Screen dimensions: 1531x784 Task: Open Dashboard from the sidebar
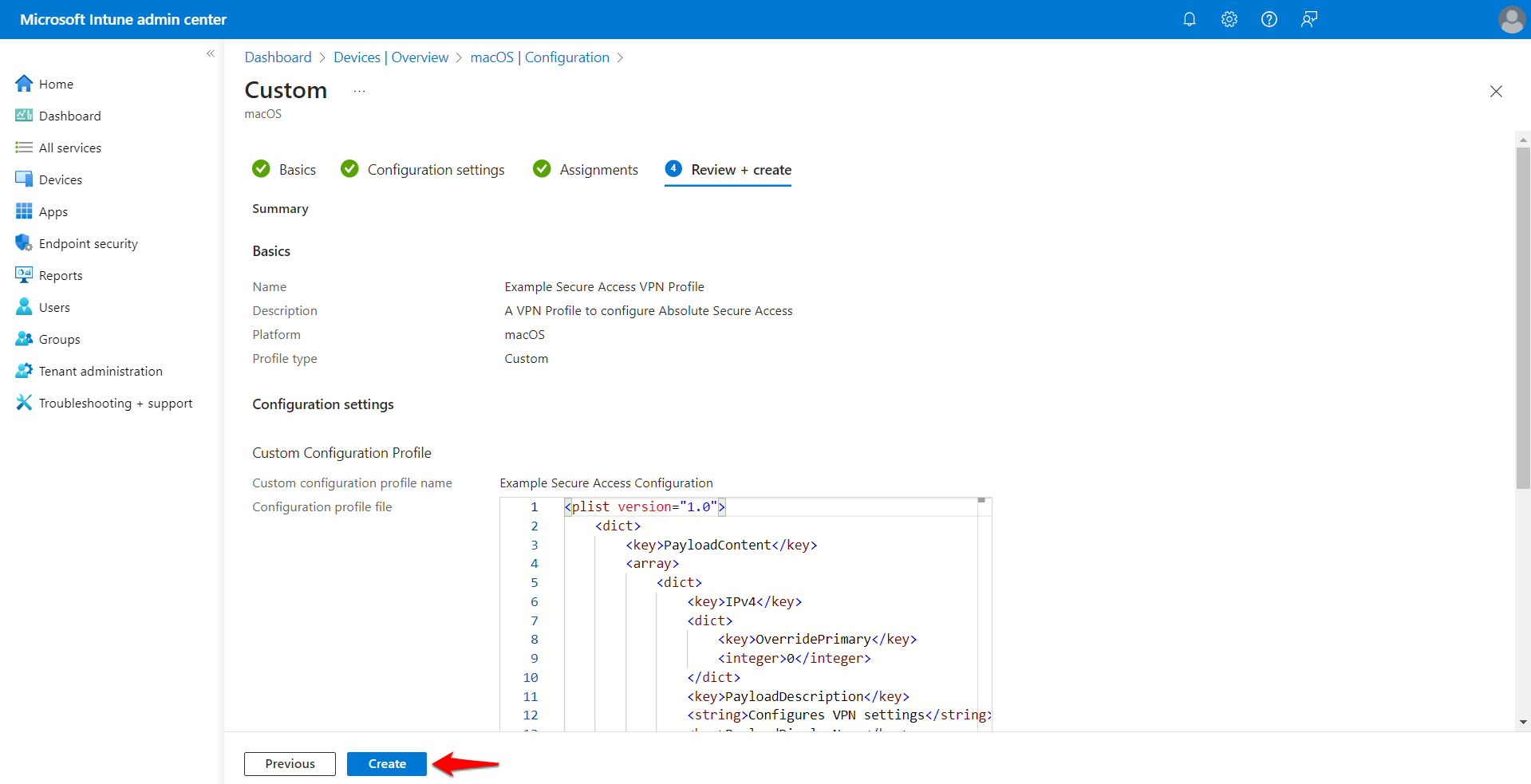[58, 116]
